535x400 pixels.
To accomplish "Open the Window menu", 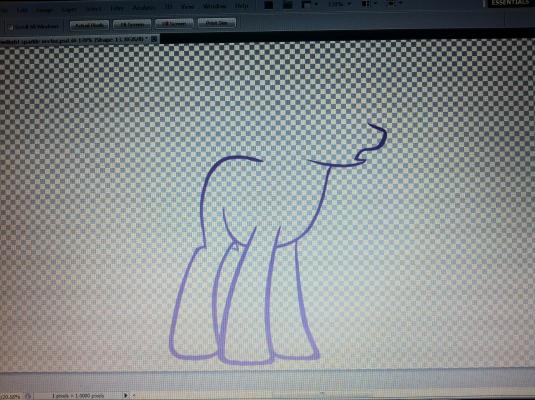I will click(x=214, y=6).
